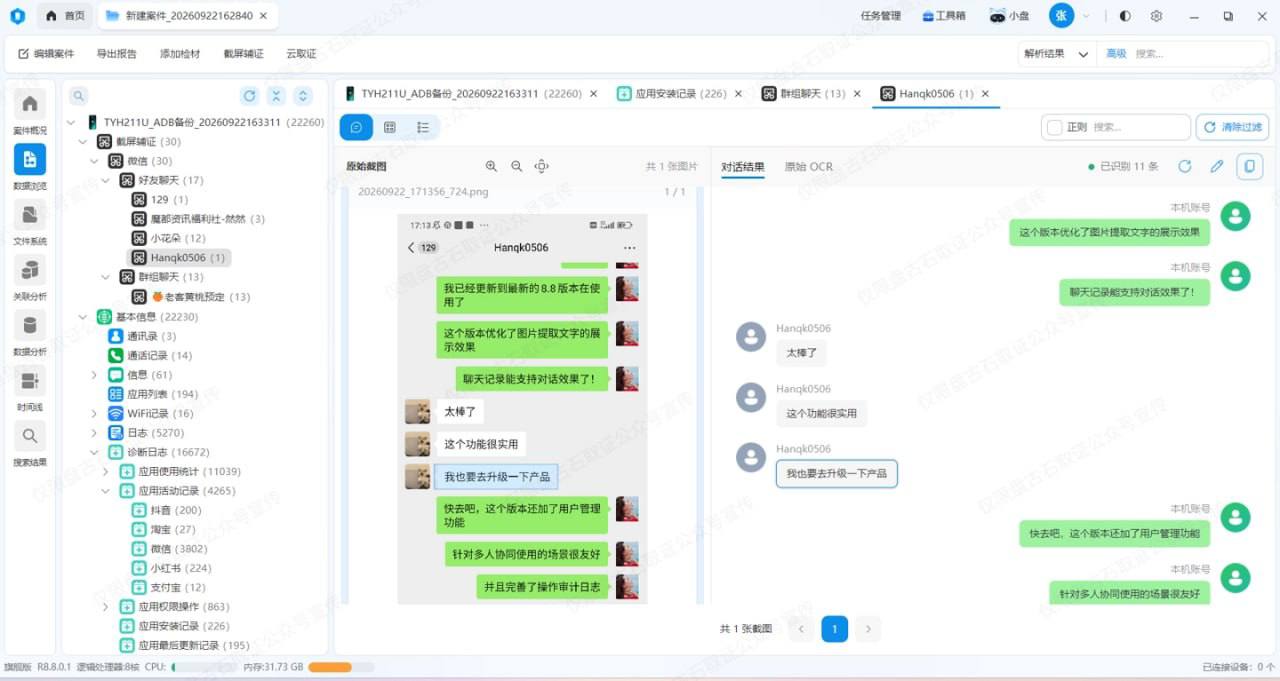Select the 原始 OCR tab

click(x=808, y=167)
